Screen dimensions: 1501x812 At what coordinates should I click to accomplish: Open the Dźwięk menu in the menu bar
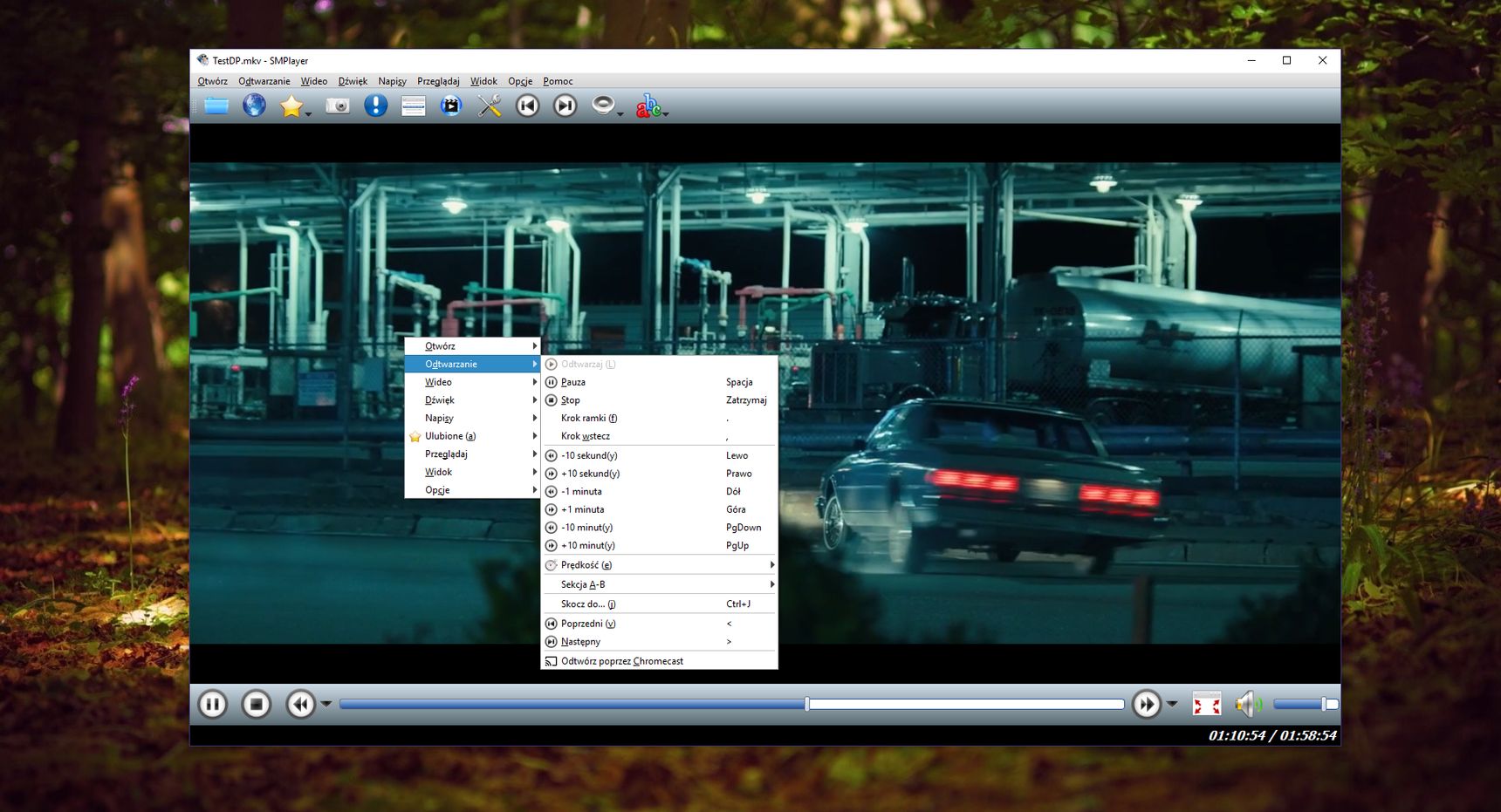pyautogui.click(x=353, y=81)
